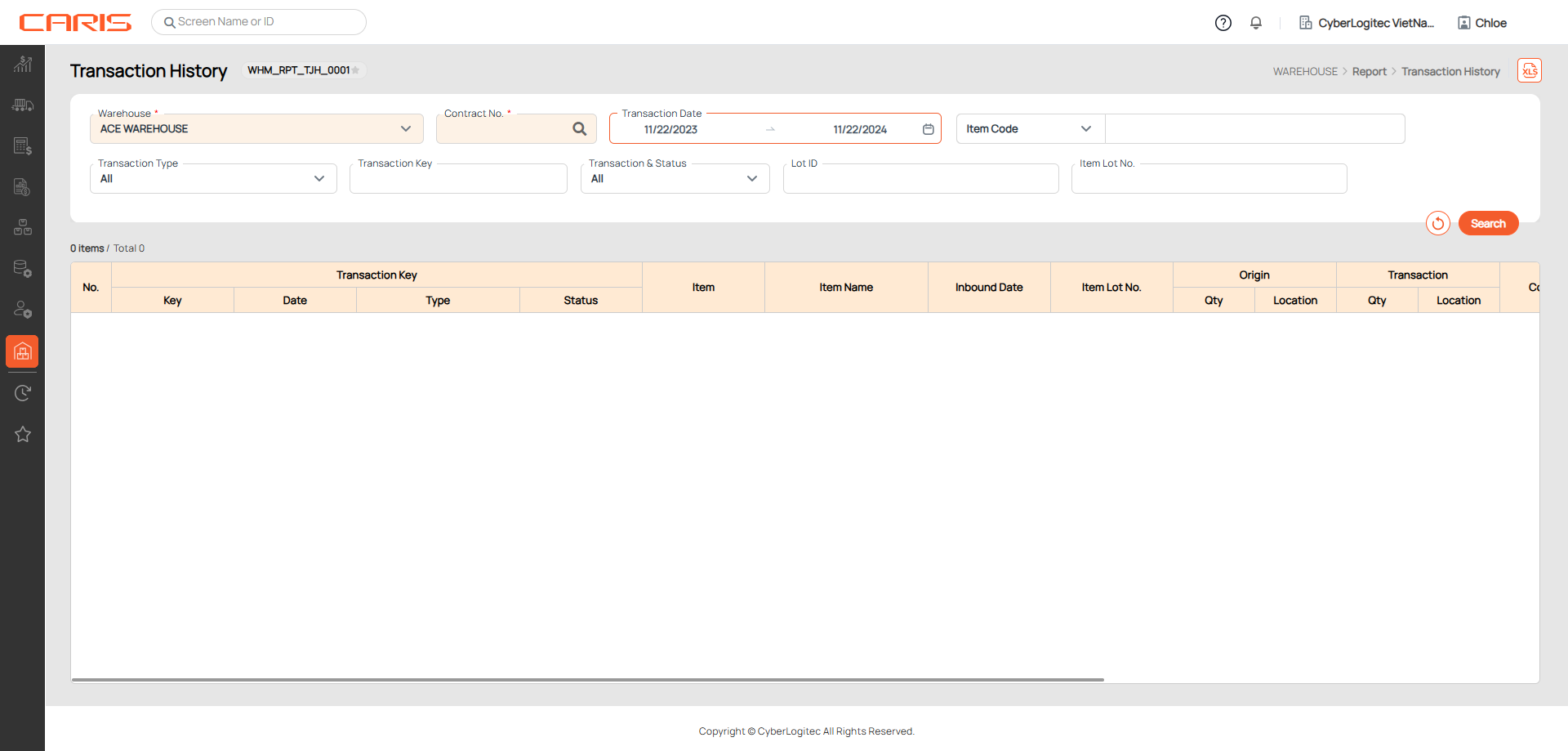Click the Contract No. search magnifier
Viewport: 1568px width, 751px height.
(x=580, y=129)
